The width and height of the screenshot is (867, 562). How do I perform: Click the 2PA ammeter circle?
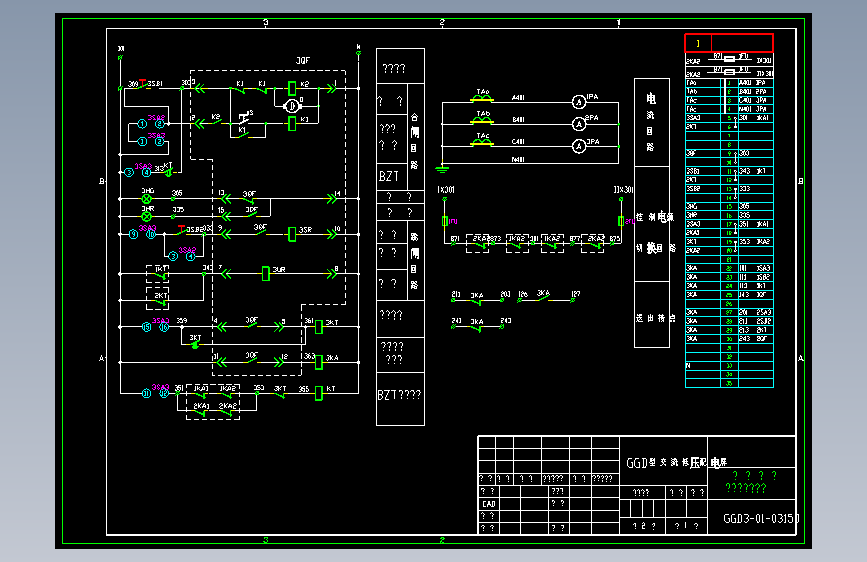[x=578, y=124]
